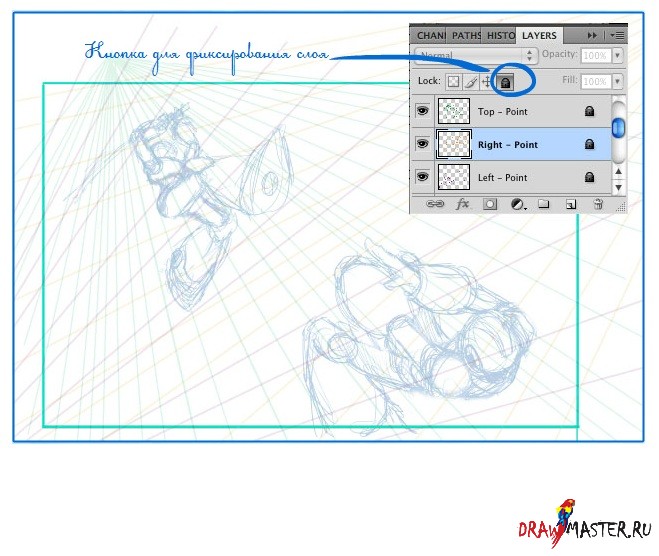Select the Left - Point layer name
The height and width of the screenshot is (556, 659).
click(502, 178)
